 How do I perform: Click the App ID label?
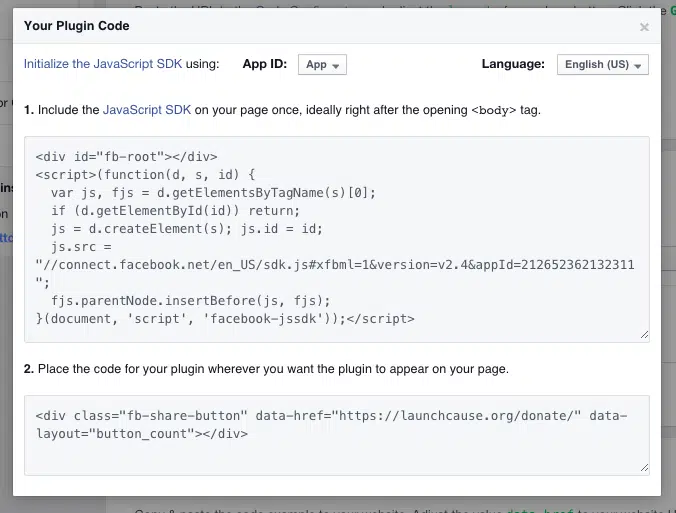click(x=265, y=64)
